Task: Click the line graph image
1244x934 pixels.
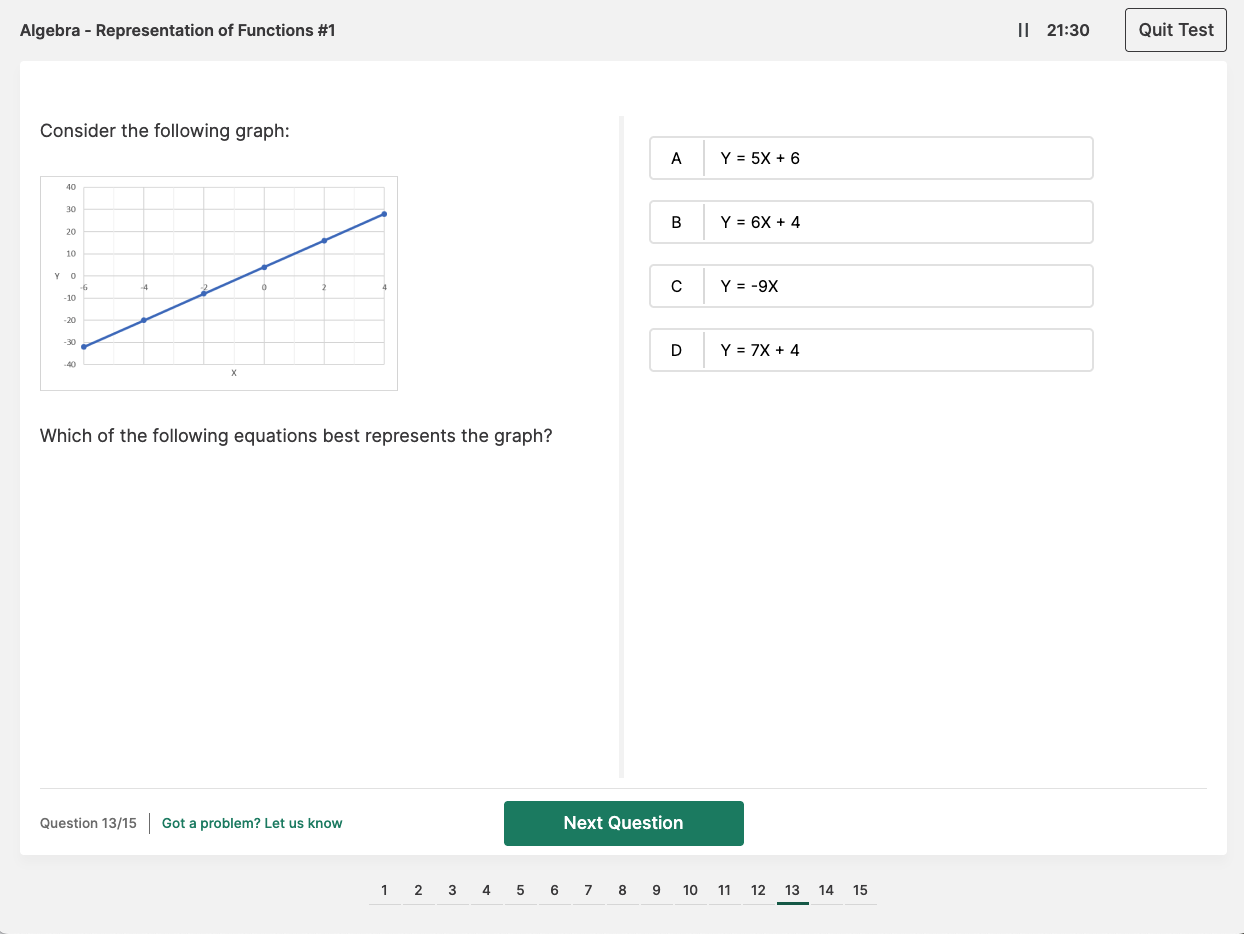Action: click(x=218, y=282)
